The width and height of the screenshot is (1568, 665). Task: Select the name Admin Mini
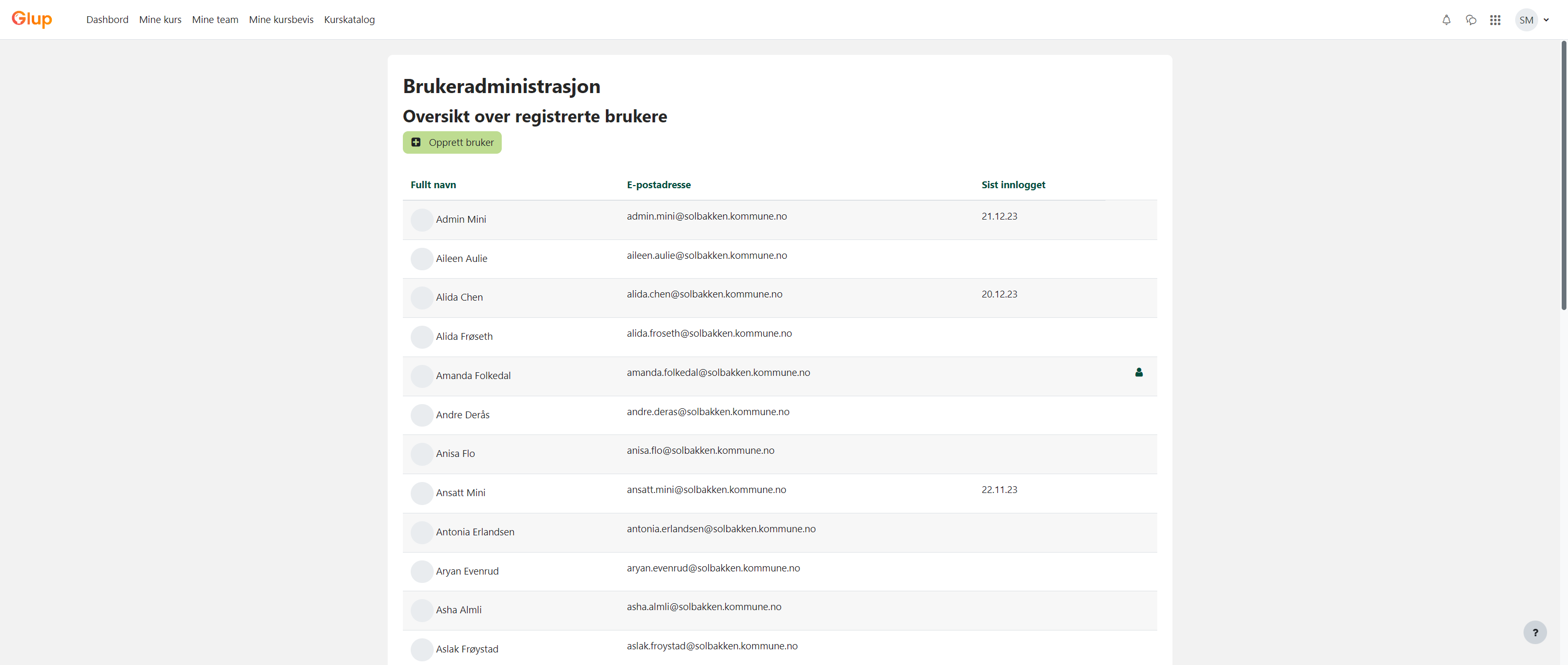pos(461,219)
